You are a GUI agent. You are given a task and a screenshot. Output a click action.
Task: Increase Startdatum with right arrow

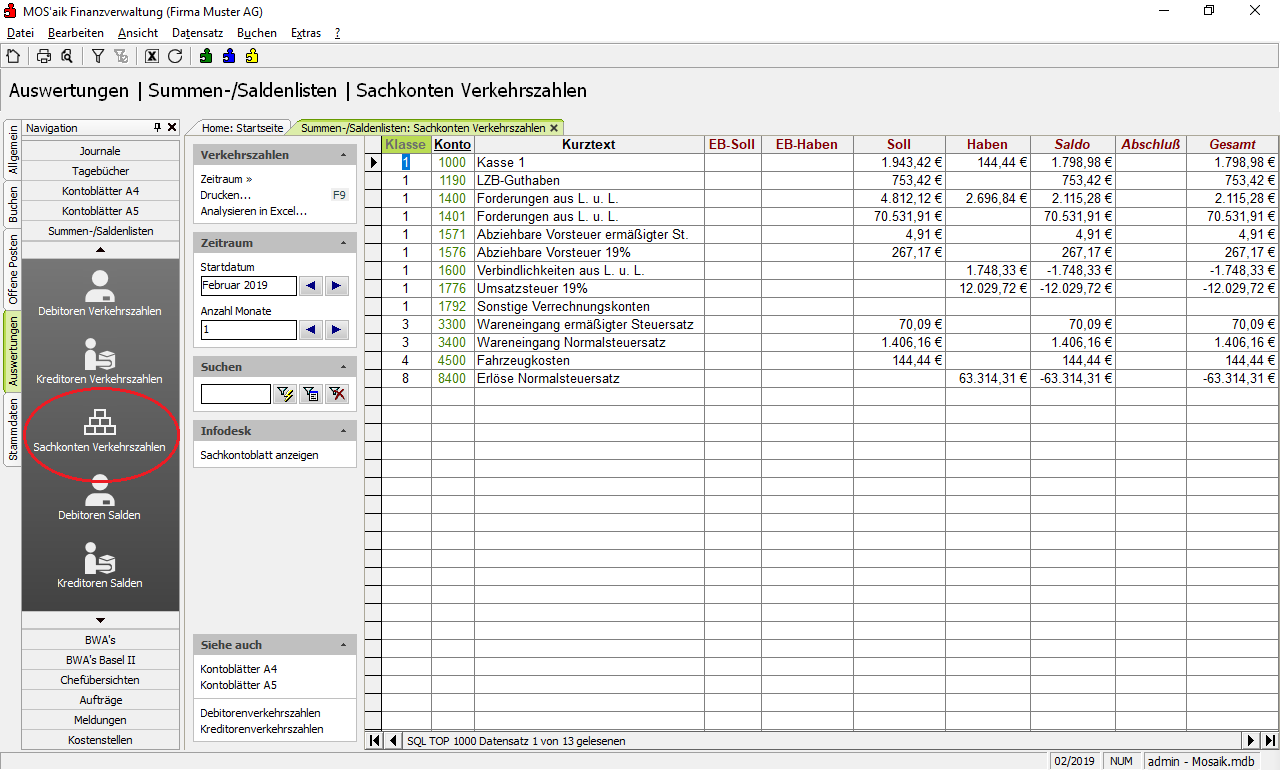pyautogui.click(x=337, y=286)
